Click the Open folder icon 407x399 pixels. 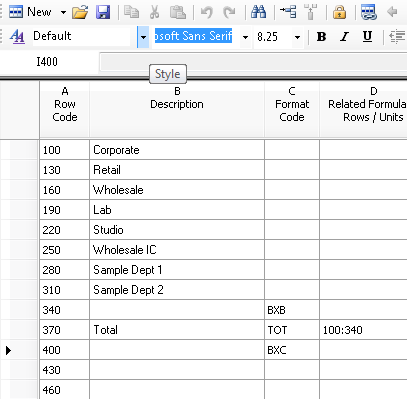coord(80,12)
